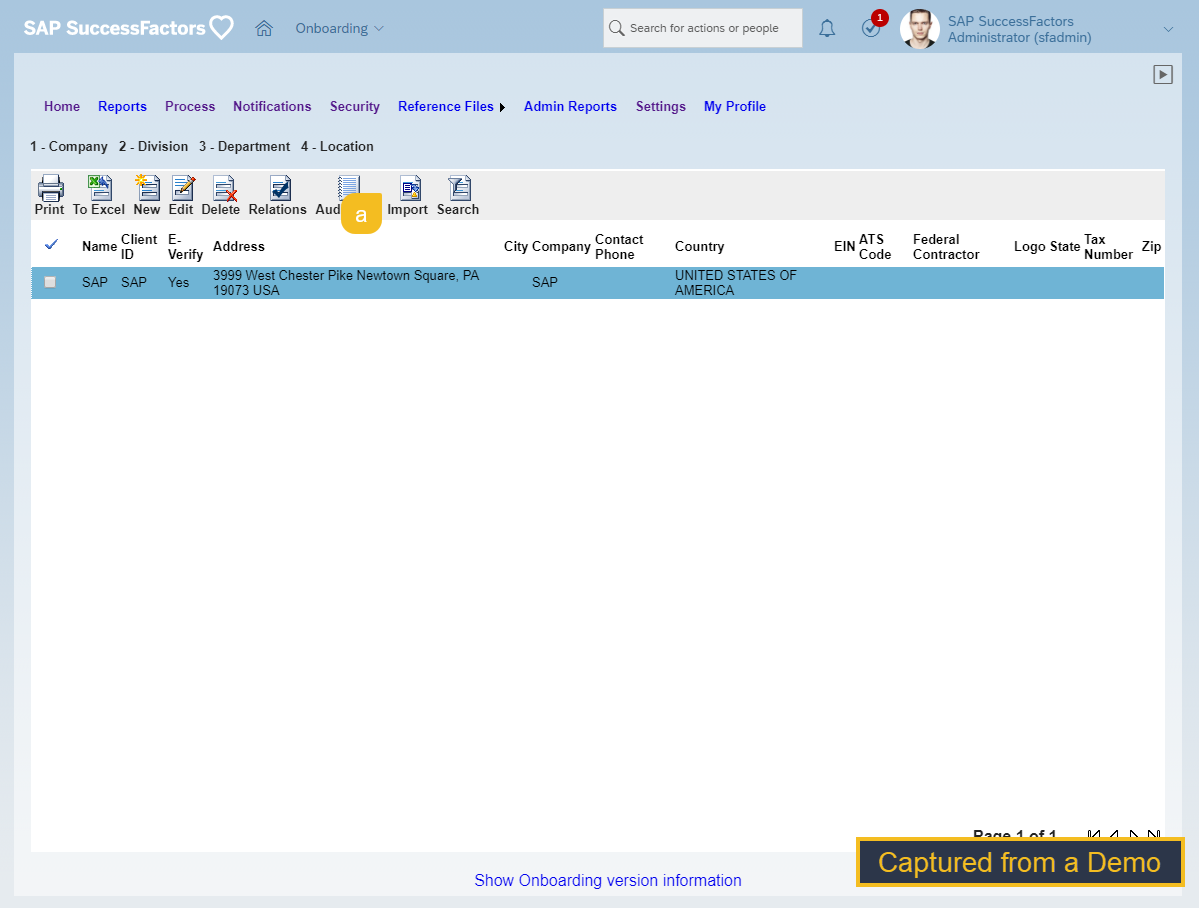Create a record with the New icon

coord(147,188)
